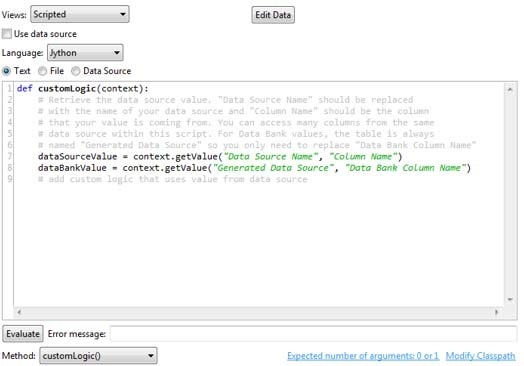Select the Text radio button
The image size is (524, 366).
click(x=6, y=71)
